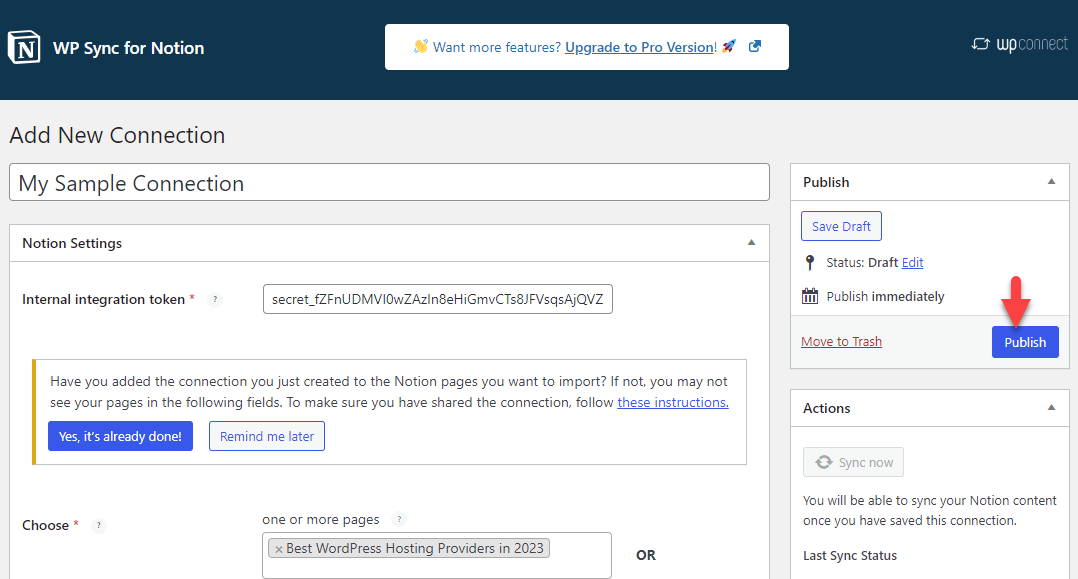1078x579 pixels.
Task: Click the Notion logo icon in header
Action: 24,47
